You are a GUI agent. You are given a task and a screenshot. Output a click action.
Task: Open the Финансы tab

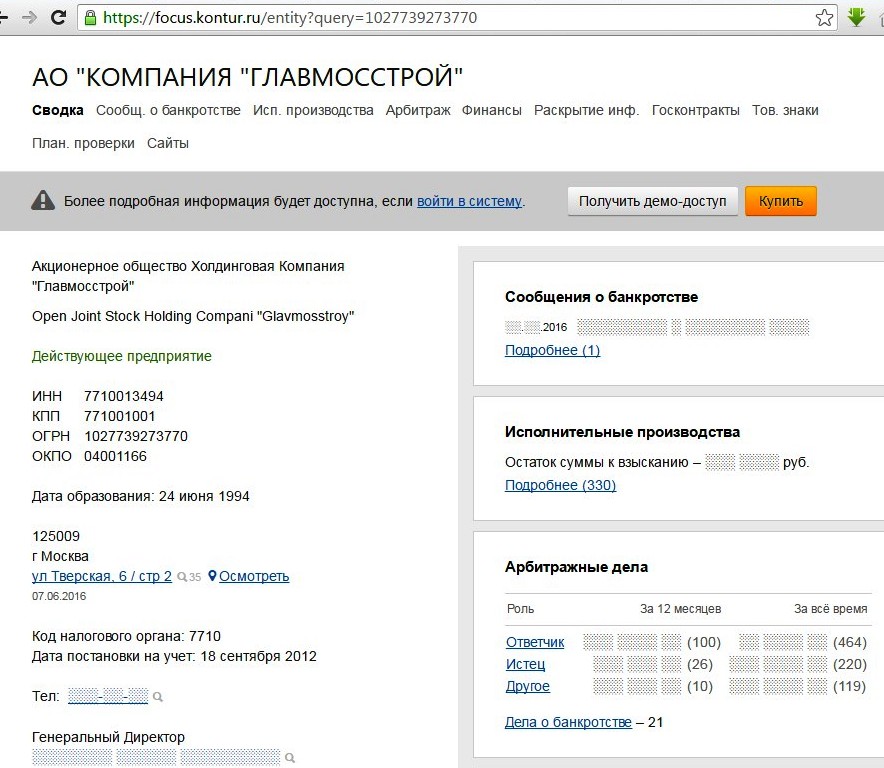point(492,111)
